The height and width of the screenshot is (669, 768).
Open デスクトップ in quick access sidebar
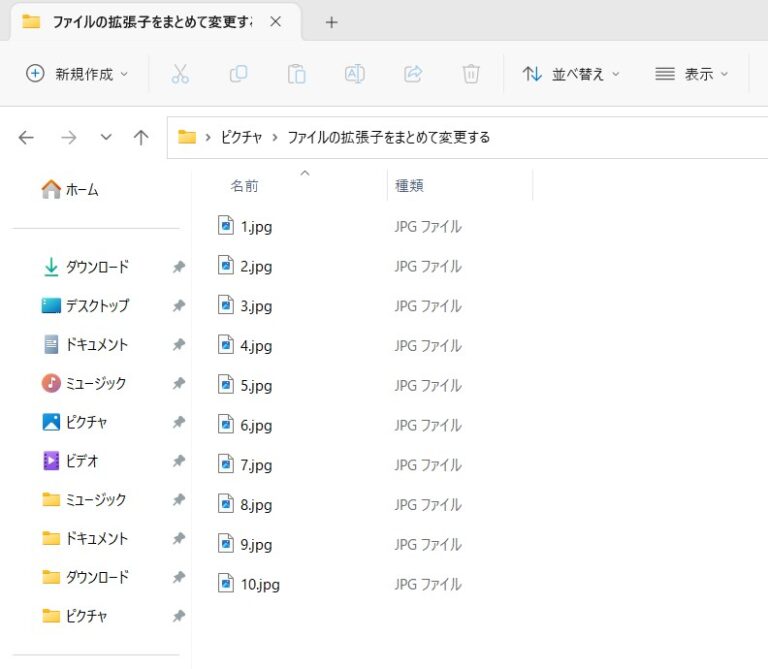pos(96,306)
